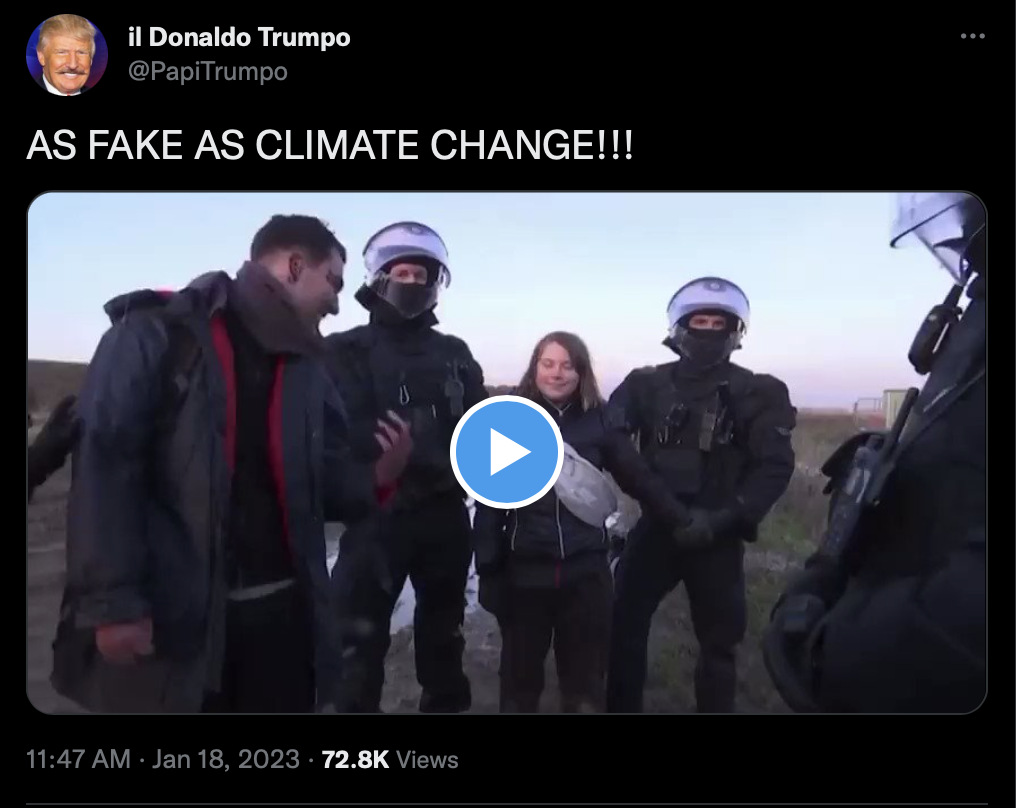Viewport: 1016px width, 808px height.
Task: Click the grey pouch held by center person
Action: [586, 481]
